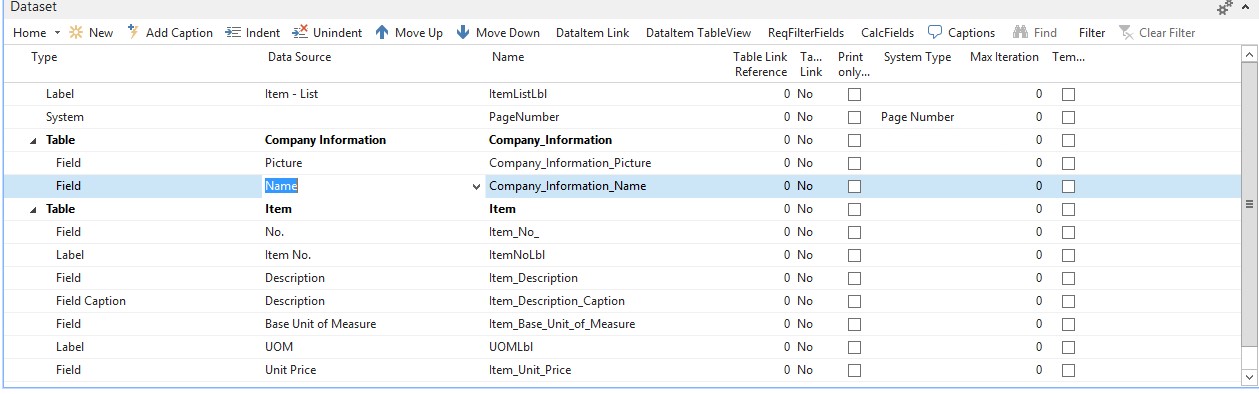1259x394 pixels.
Task: Toggle Temporary checkbox for Company_Information_Picture row
Action: [1068, 163]
